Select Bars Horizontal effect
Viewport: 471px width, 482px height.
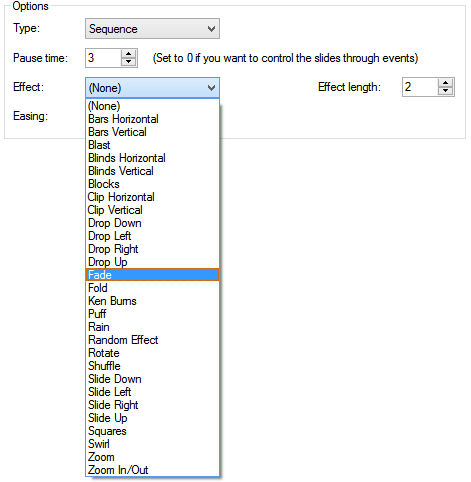[x=152, y=119]
